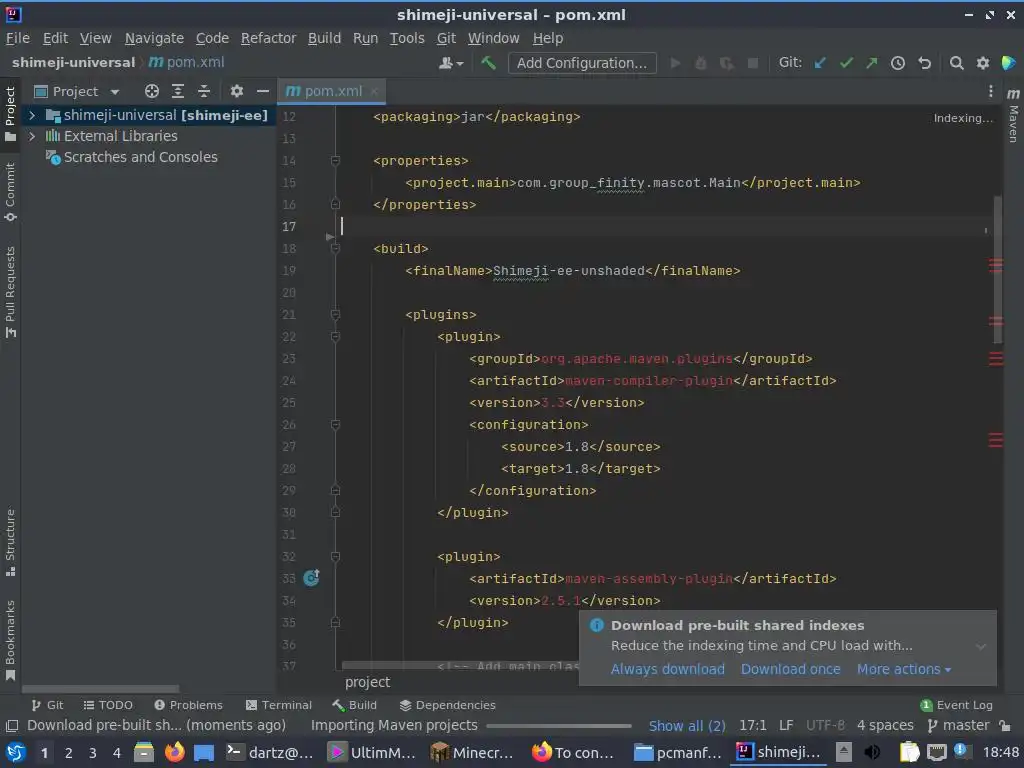Image resolution: width=1024 pixels, height=768 pixels.
Task: Open Firefox from the taskbar
Action: [174, 752]
